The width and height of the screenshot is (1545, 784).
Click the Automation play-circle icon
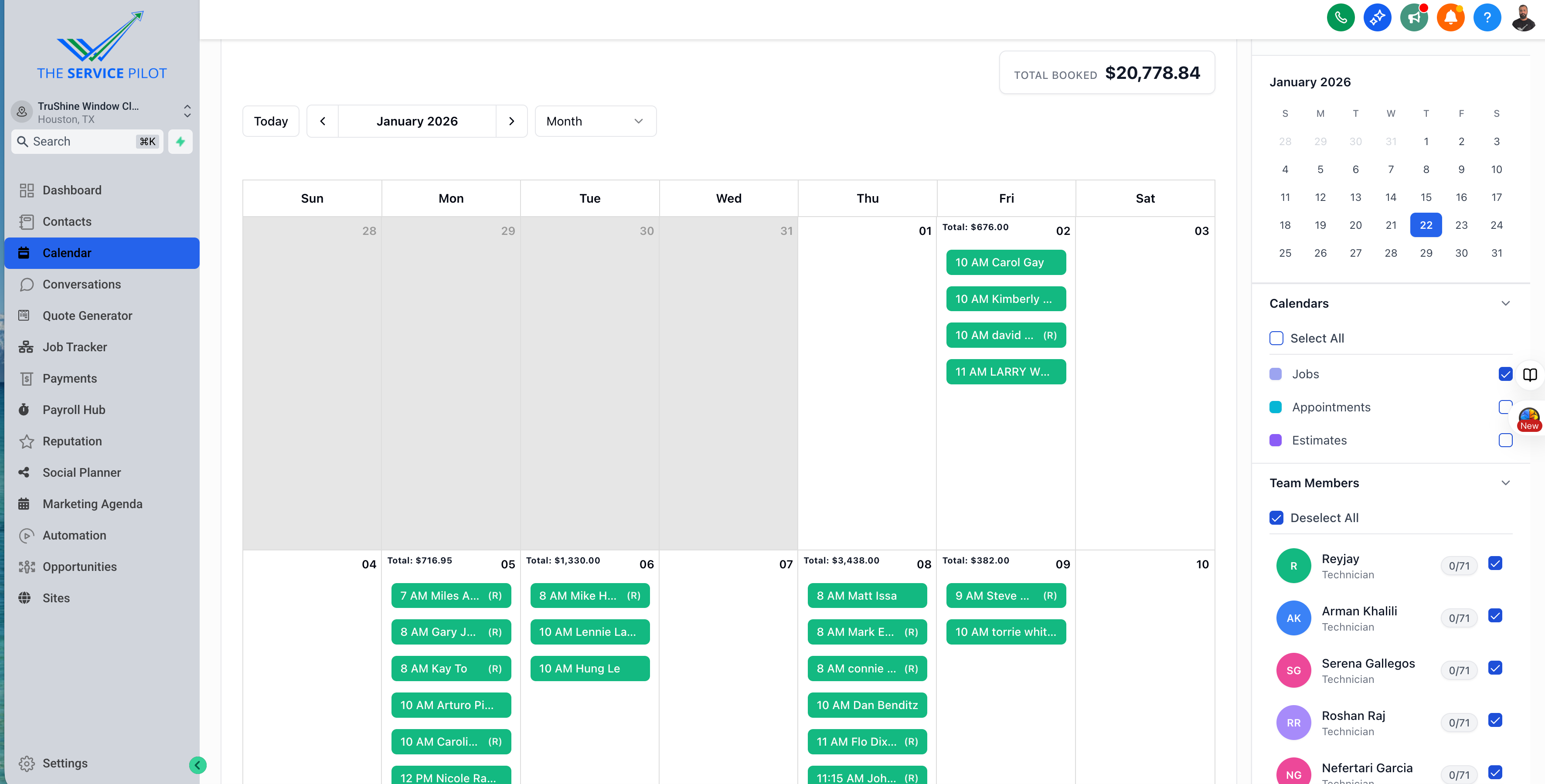click(27, 536)
